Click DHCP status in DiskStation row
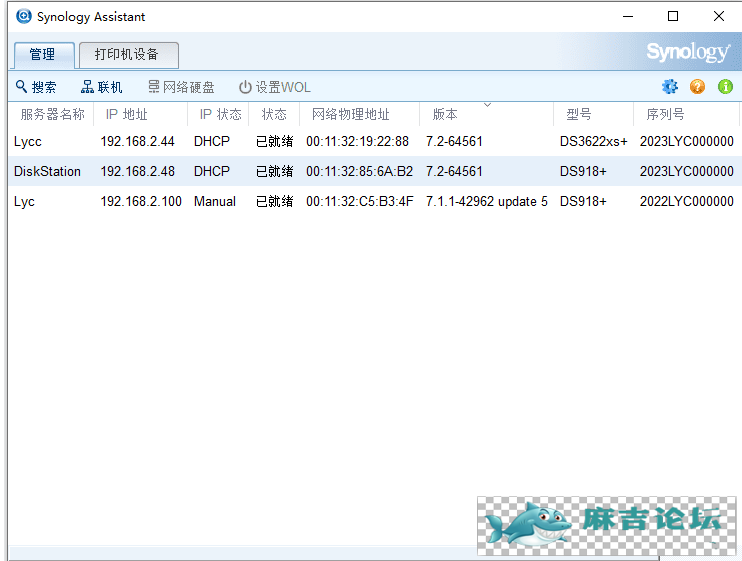The height and width of the screenshot is (561, 742). click(x=212, y=171)
